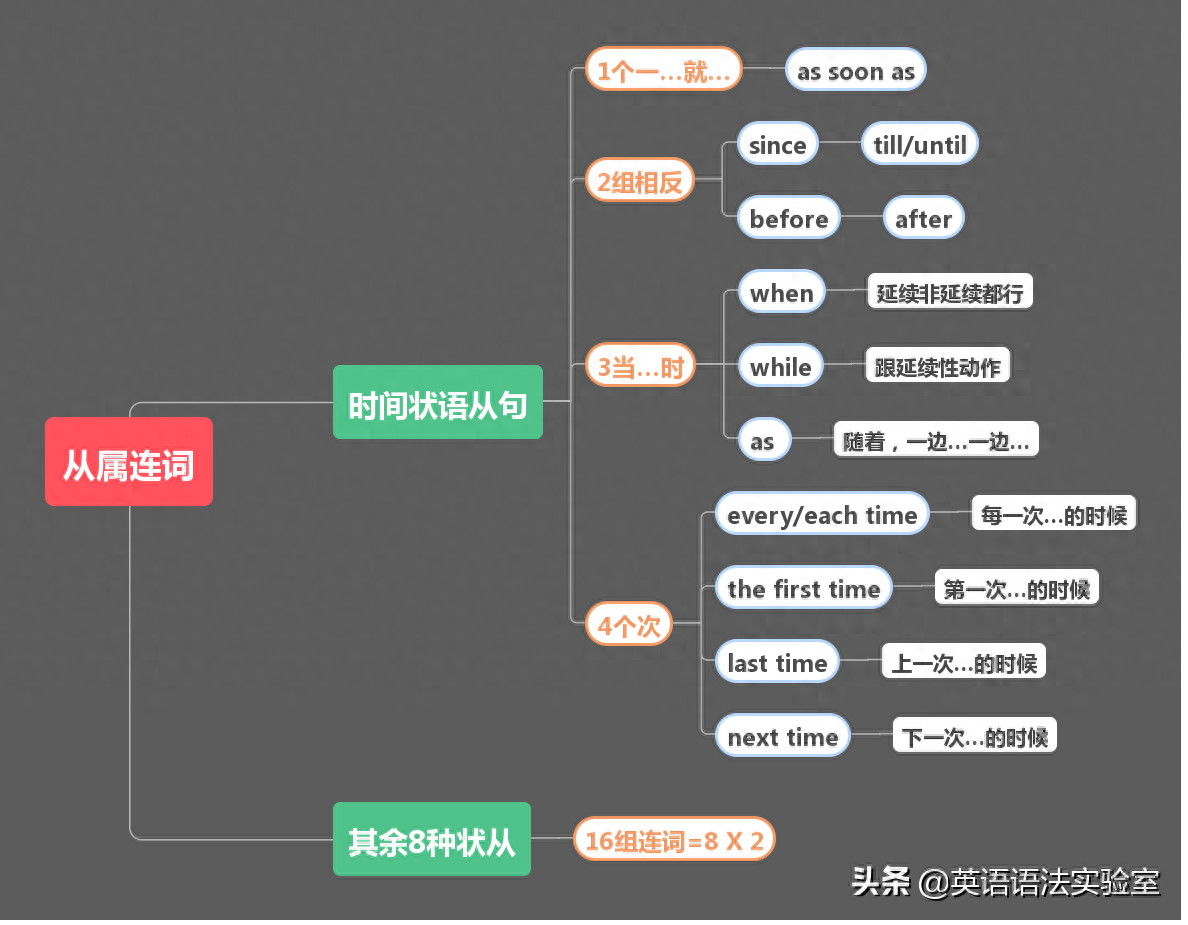Select the root node 从属连词
Screen dimensions: 1188x925
[129, 462]
